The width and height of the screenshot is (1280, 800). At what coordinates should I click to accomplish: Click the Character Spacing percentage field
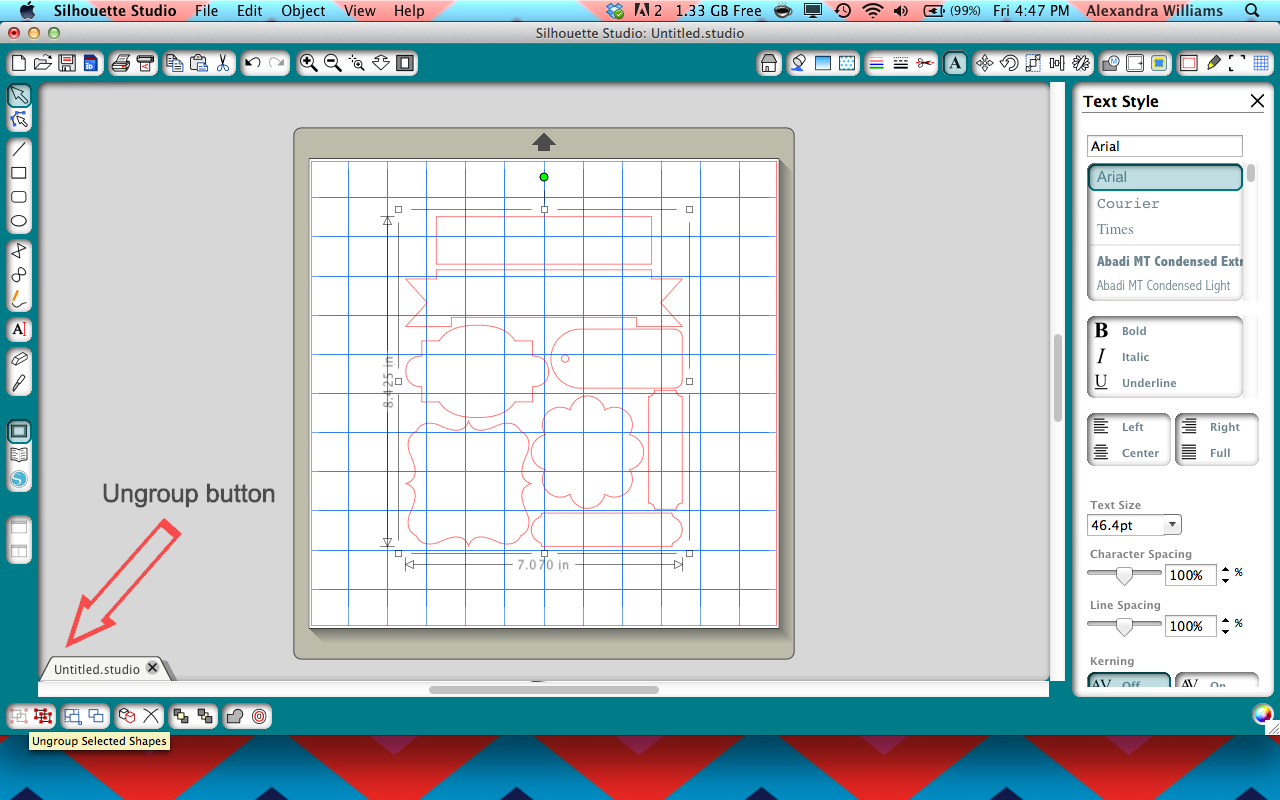tap(1191, 575)
